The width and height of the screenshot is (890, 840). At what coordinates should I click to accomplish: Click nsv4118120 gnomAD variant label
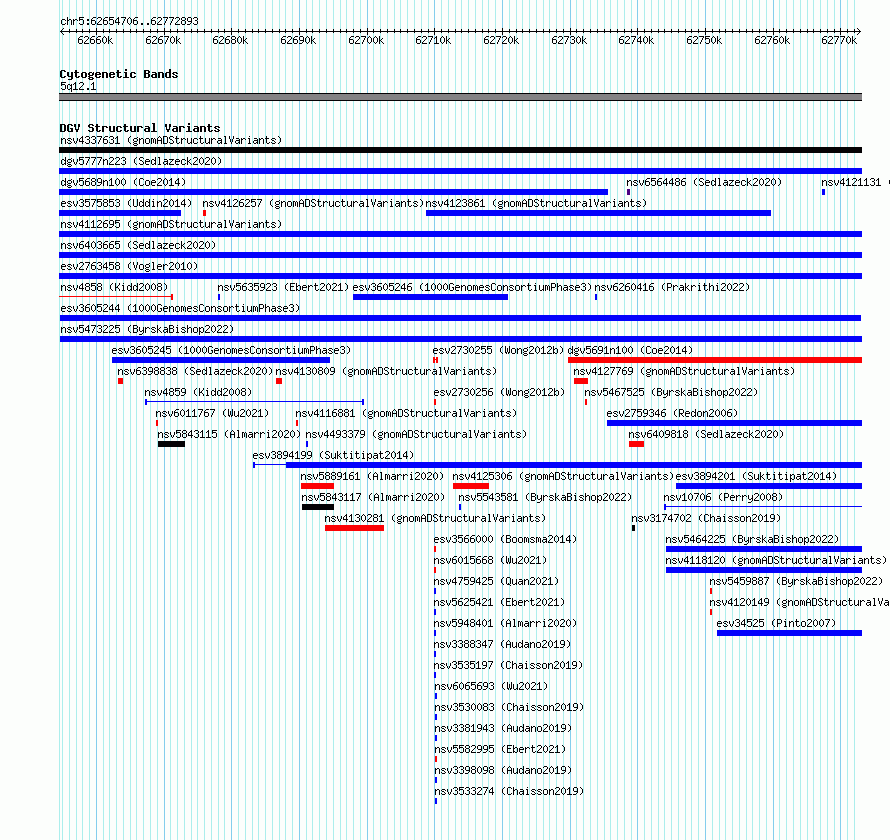pyautogui.click(x=776, y=560)
